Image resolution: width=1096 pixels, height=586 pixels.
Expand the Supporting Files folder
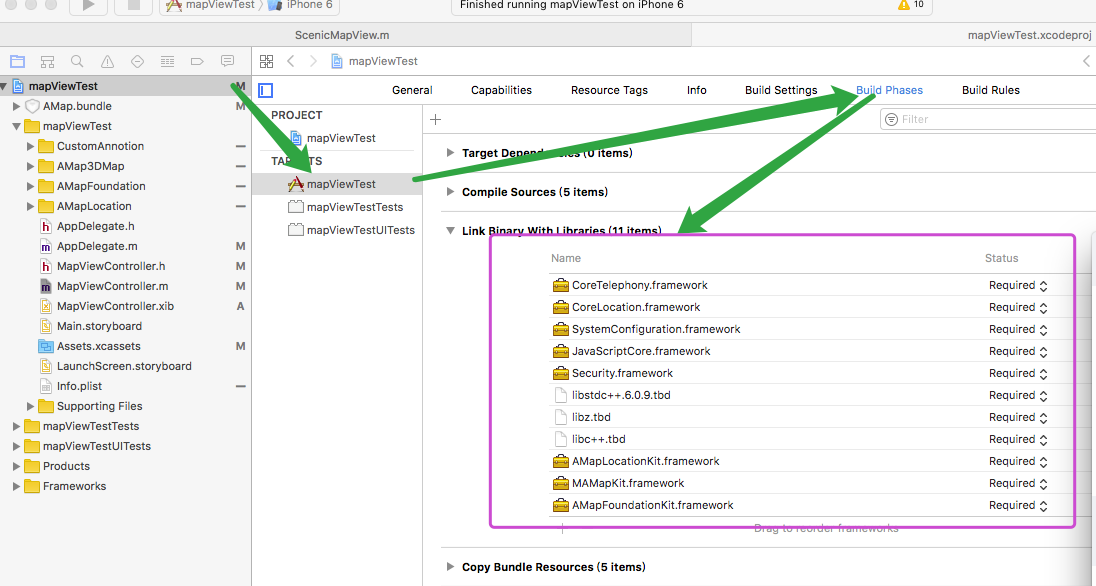coord(30,406)
